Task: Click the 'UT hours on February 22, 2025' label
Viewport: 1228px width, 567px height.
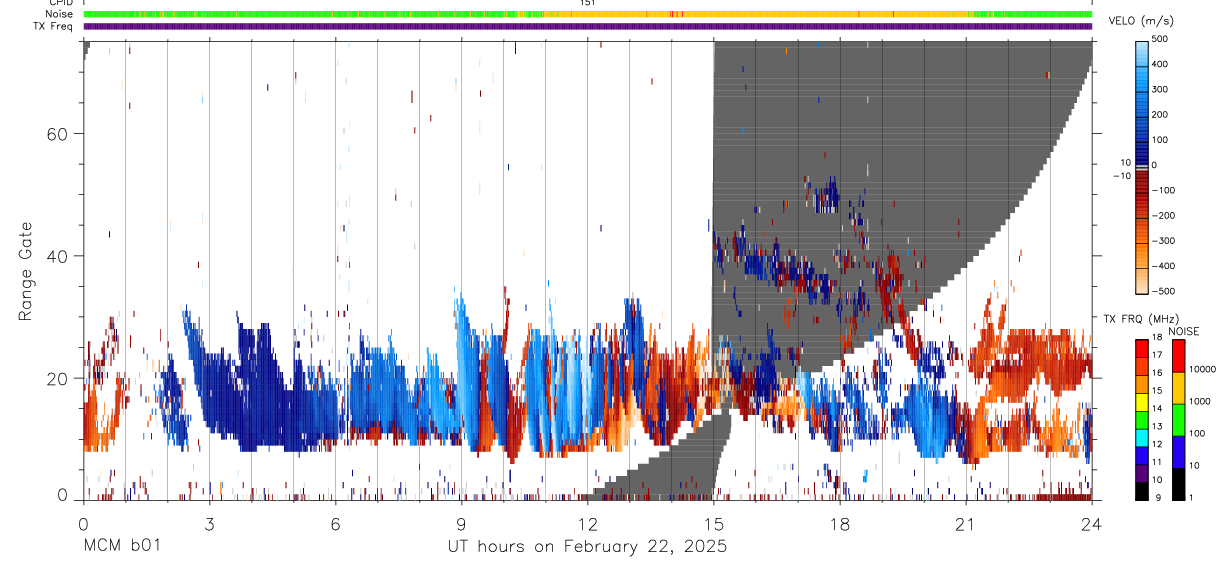Action: coord(586,547)
